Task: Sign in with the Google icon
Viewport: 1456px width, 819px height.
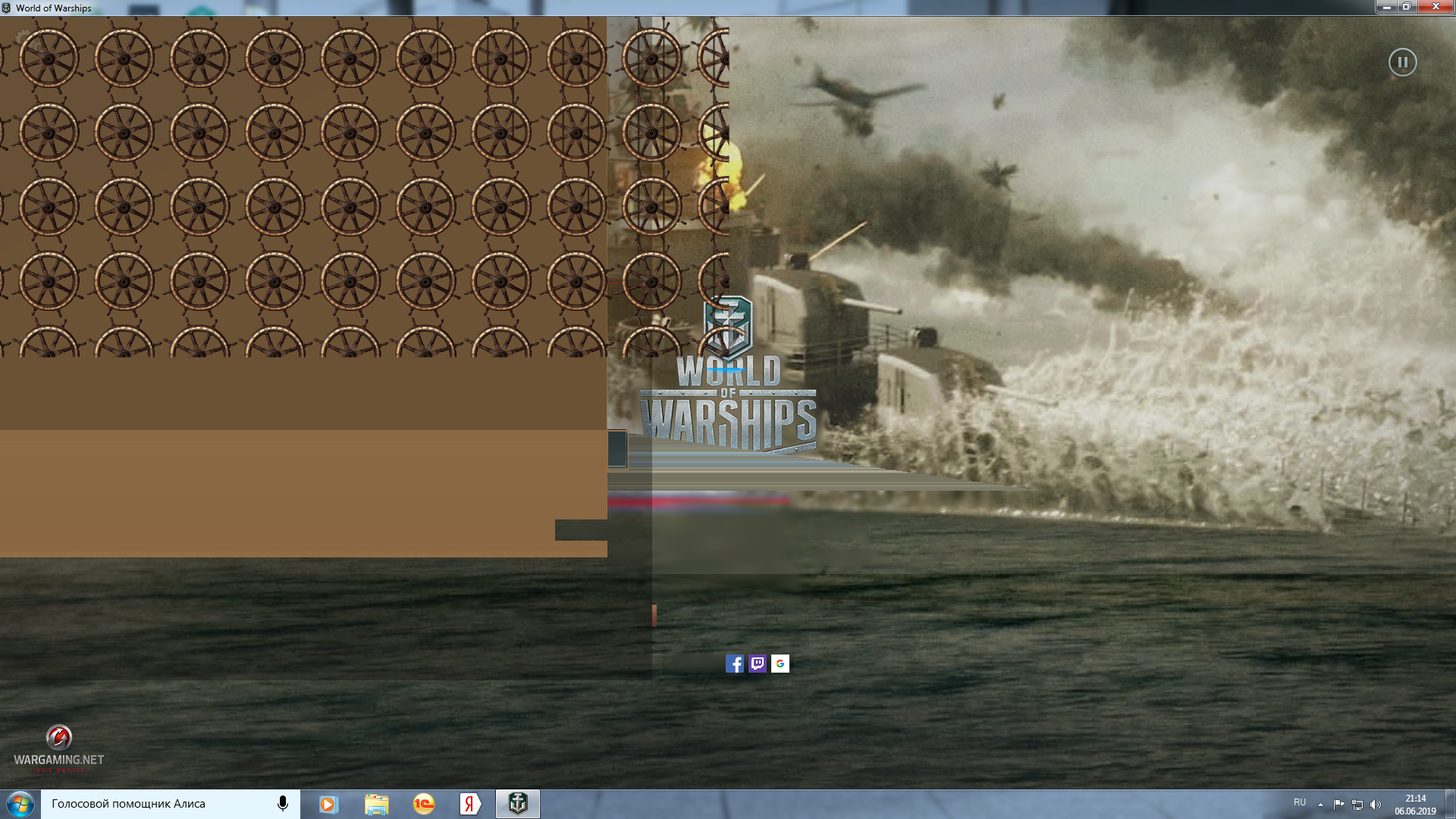Action: 780,664
